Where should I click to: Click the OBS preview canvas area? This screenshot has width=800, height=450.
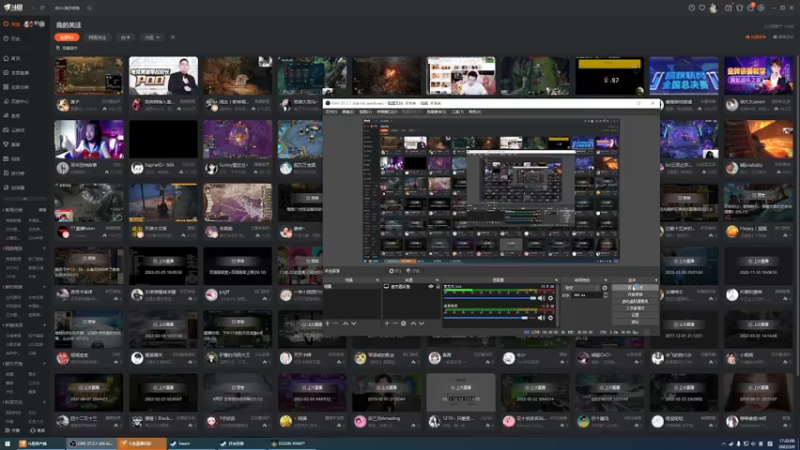coord(491,191)
